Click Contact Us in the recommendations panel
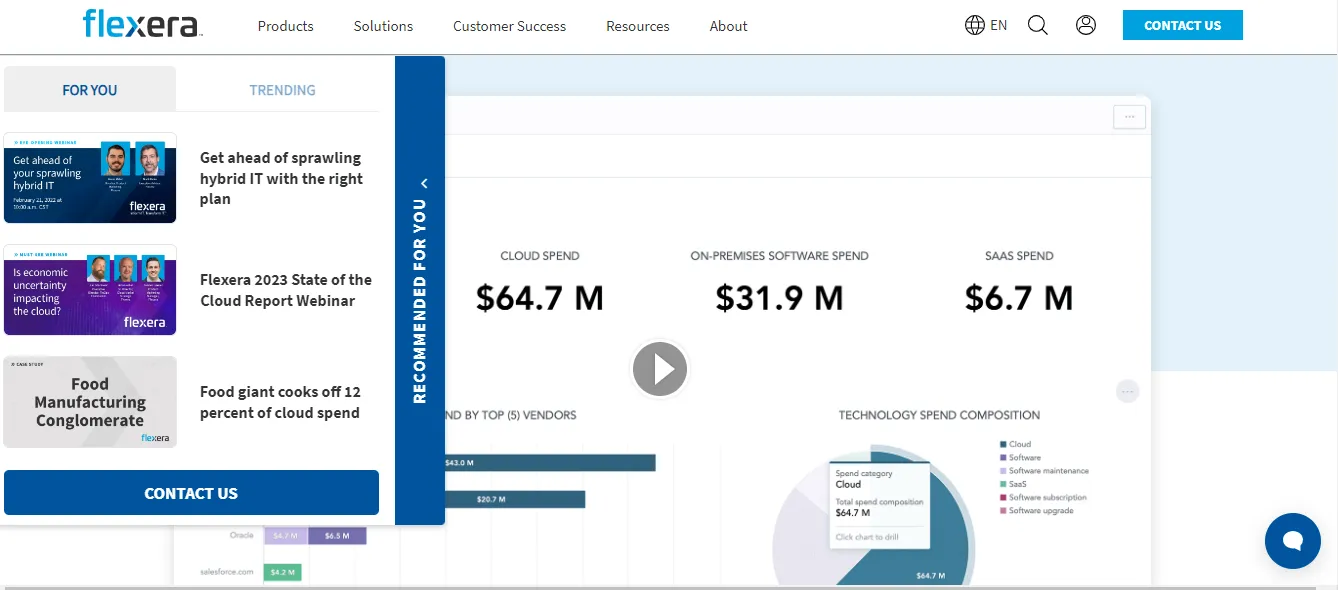The image size is (1338, 590). coord(191,493)
